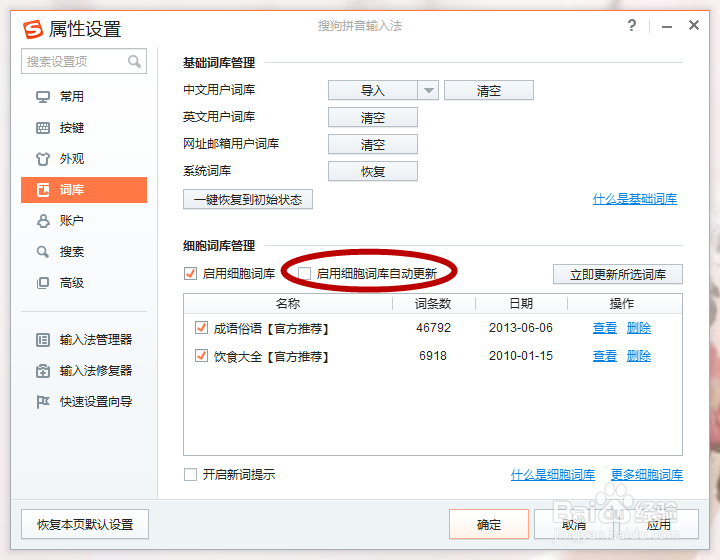Click the magnifier icon in the settings search box

click(134, 61)
